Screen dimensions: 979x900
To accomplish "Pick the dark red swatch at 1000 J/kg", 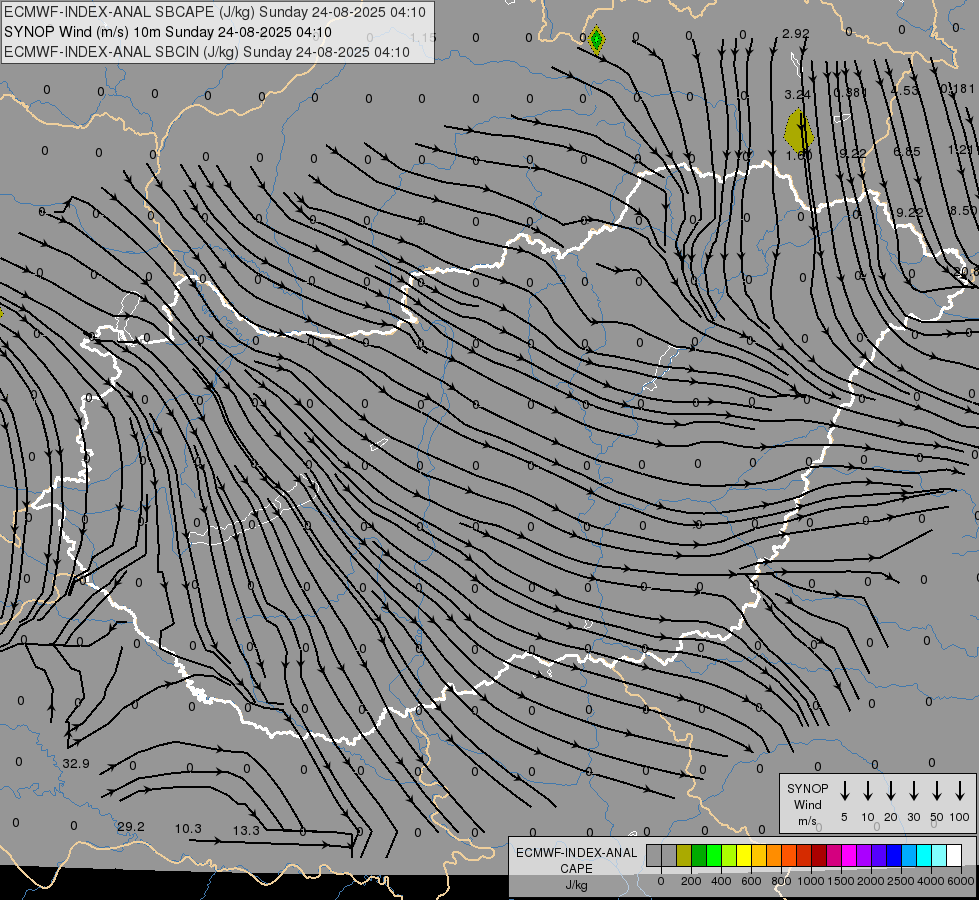I will 819,855.
